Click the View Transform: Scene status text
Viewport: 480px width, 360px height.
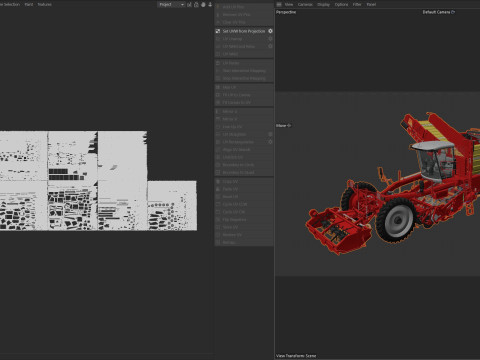(x=296, y=356)
